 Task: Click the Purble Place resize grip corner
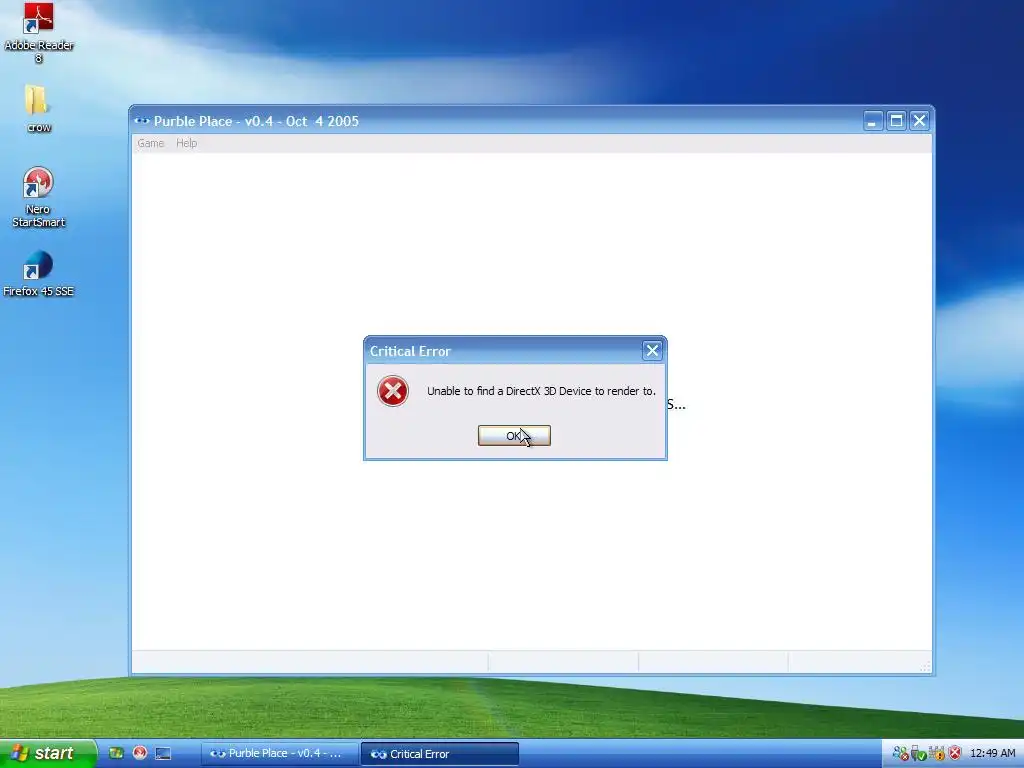click(925, 666)
